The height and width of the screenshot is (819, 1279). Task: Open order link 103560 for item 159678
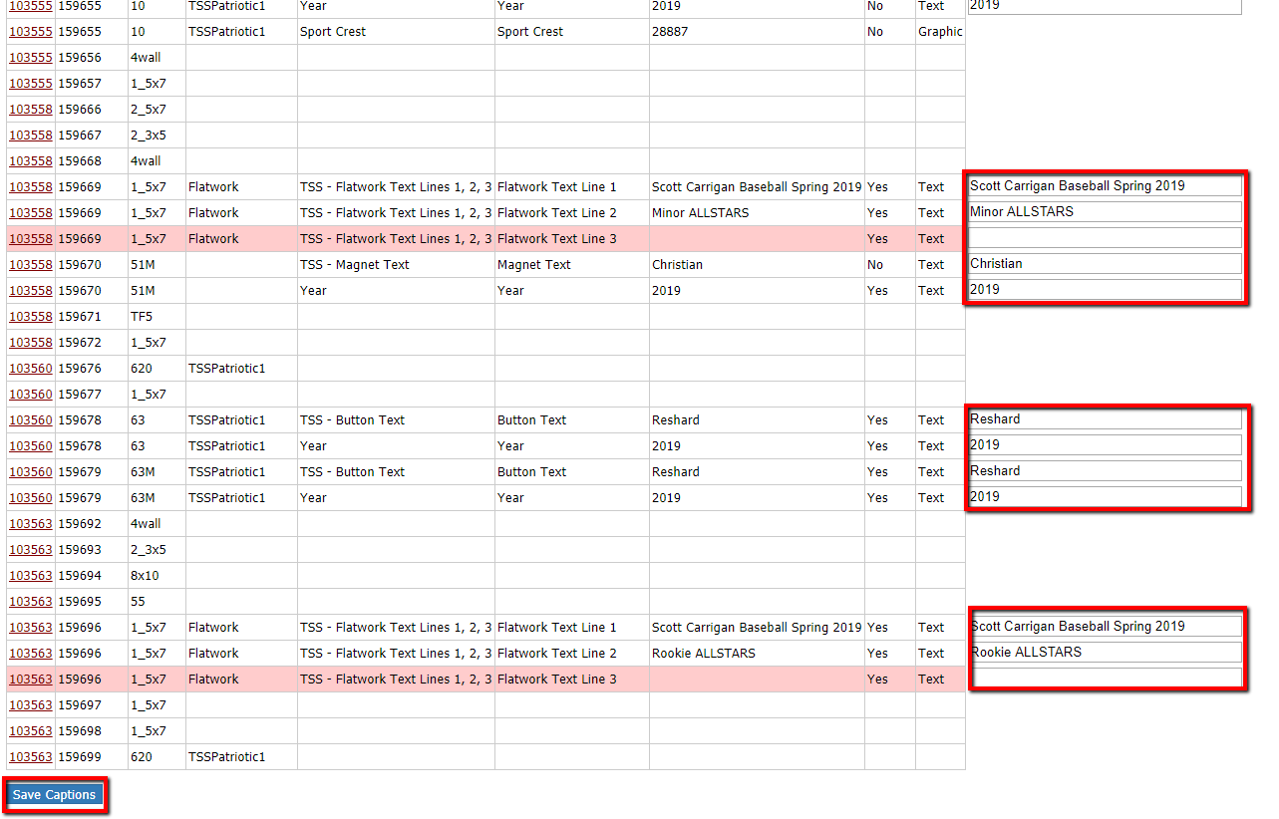[x=29, y=419]
